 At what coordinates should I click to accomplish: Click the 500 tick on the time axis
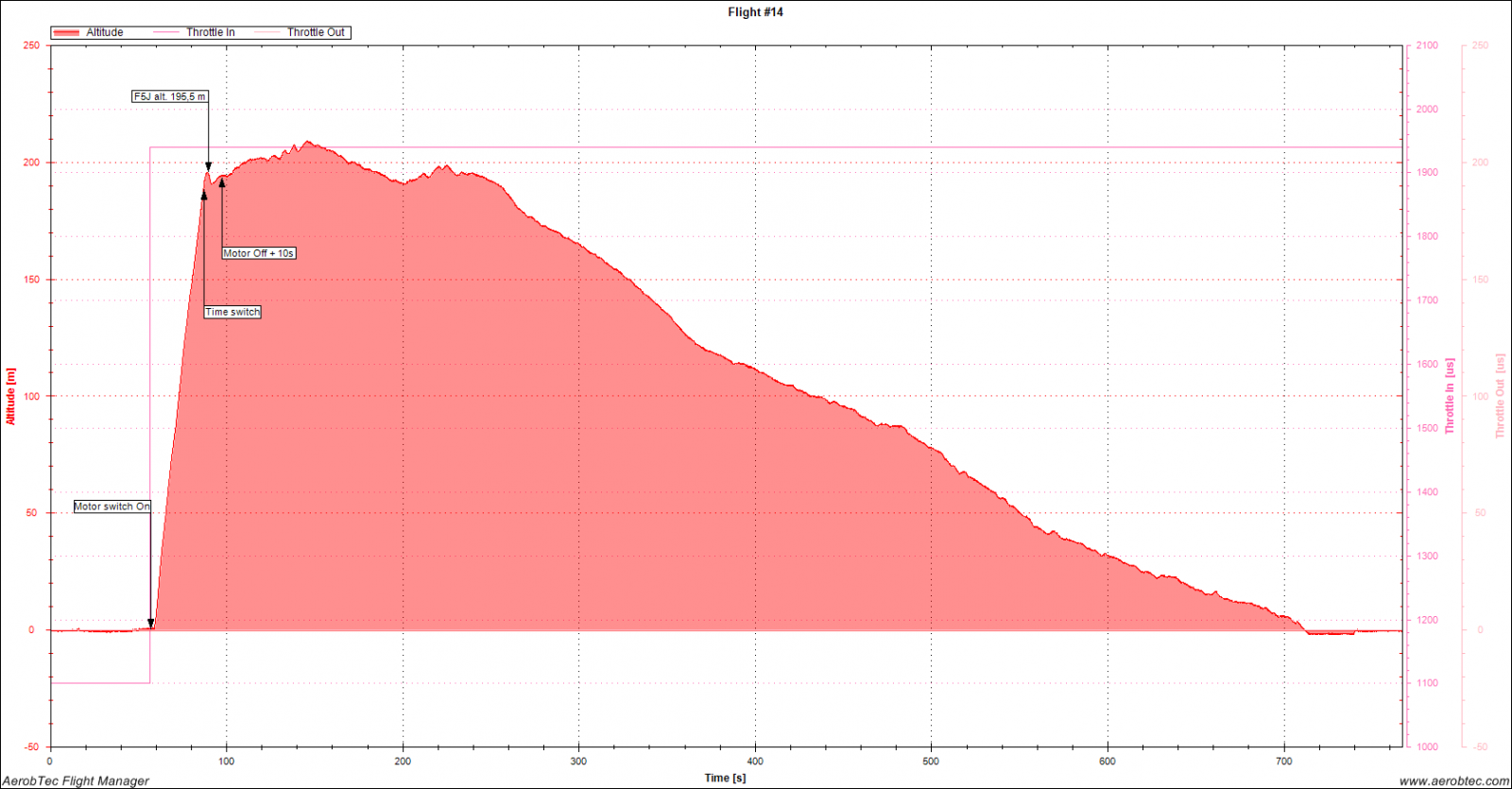(x=931, y=761)
